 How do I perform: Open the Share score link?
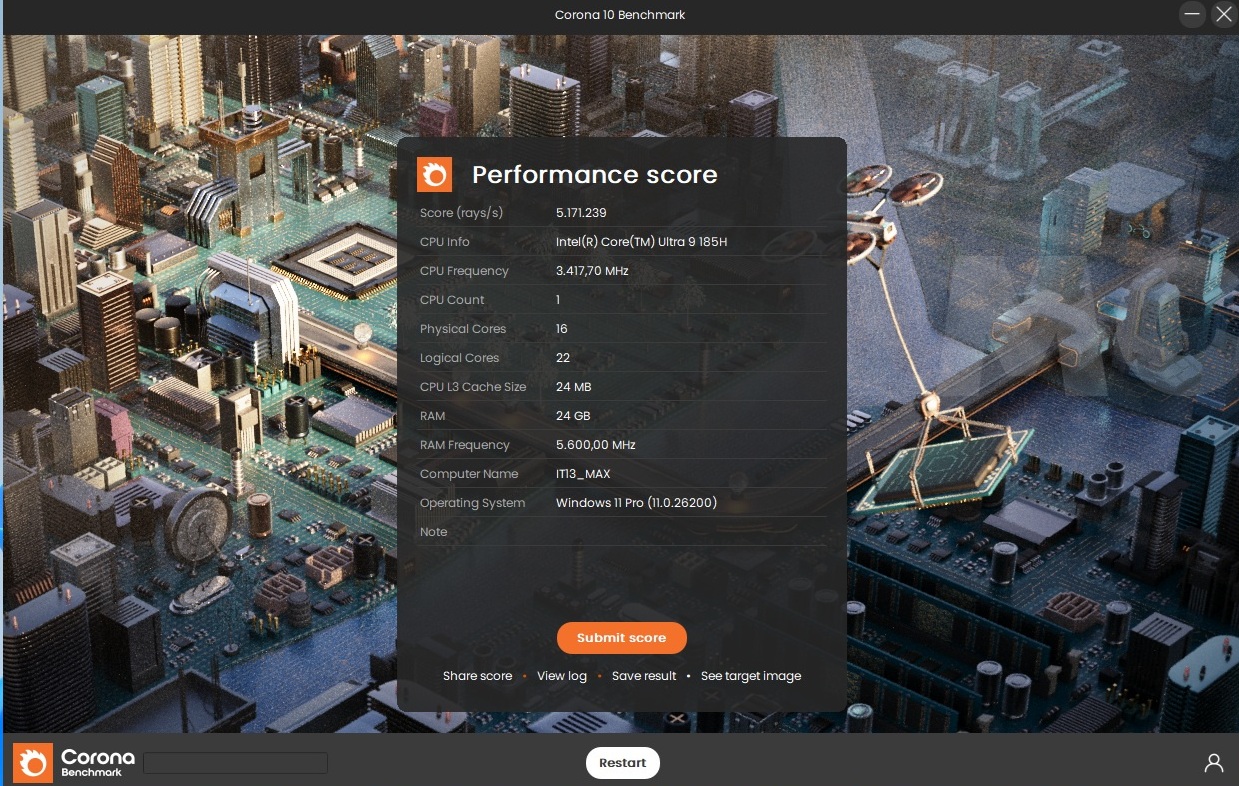477,676
